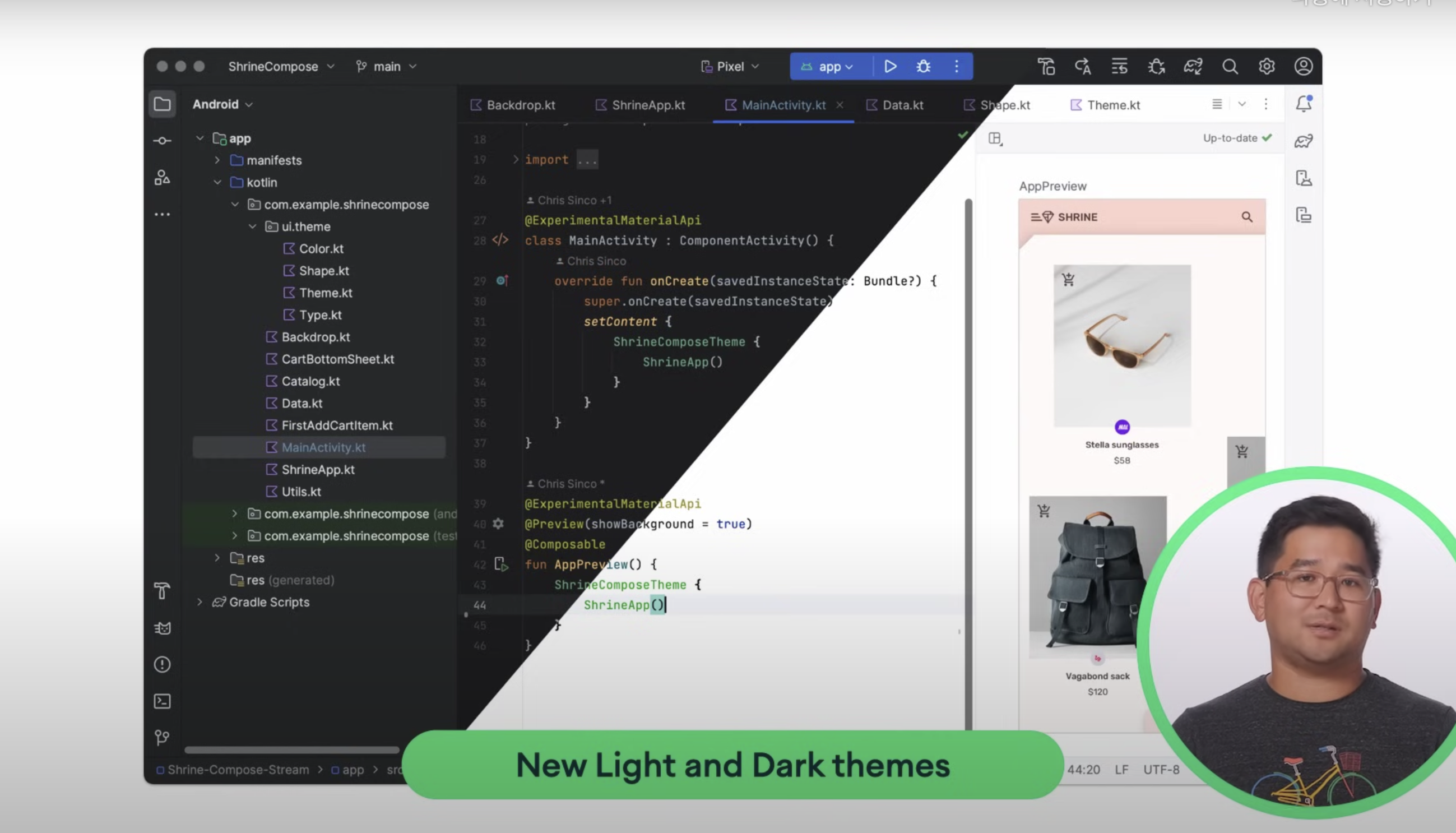Show more tool windows ellipsis icon
This screenshot has height=833, width=1456.
[x=163, y=215]
